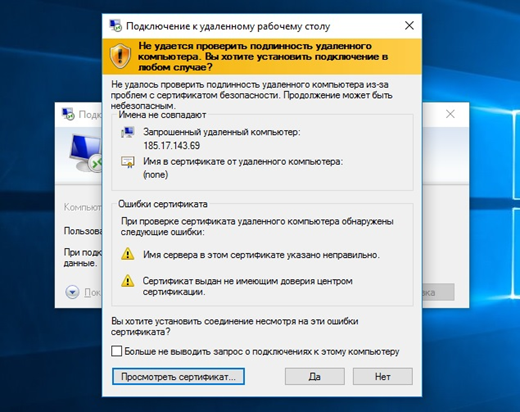Click the warning triangle for untrusted certification authority
520x412 pixels.
tap(127, 281)
